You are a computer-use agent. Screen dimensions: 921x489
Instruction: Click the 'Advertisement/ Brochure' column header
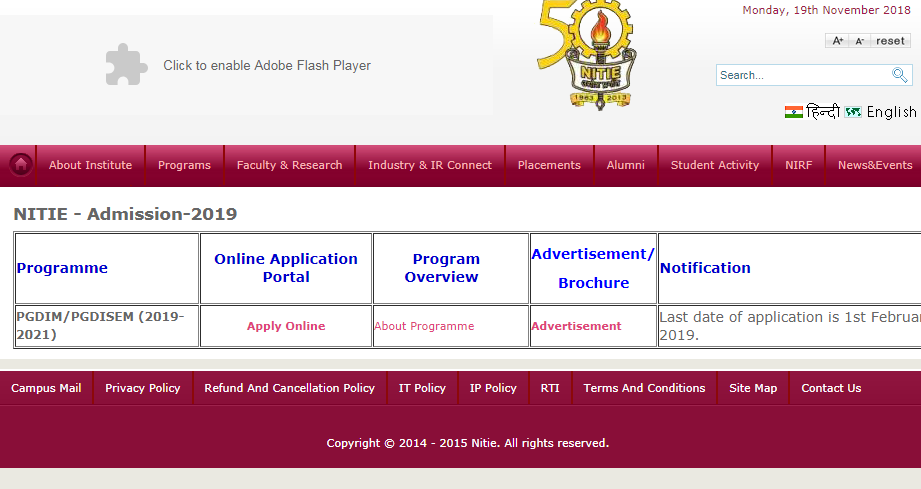point(593,268)
